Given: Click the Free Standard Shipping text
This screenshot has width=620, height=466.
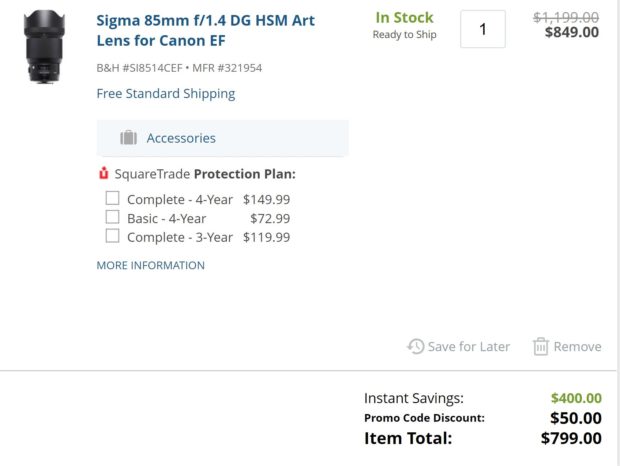Looking at the screenshot, I should click(166, 94).
